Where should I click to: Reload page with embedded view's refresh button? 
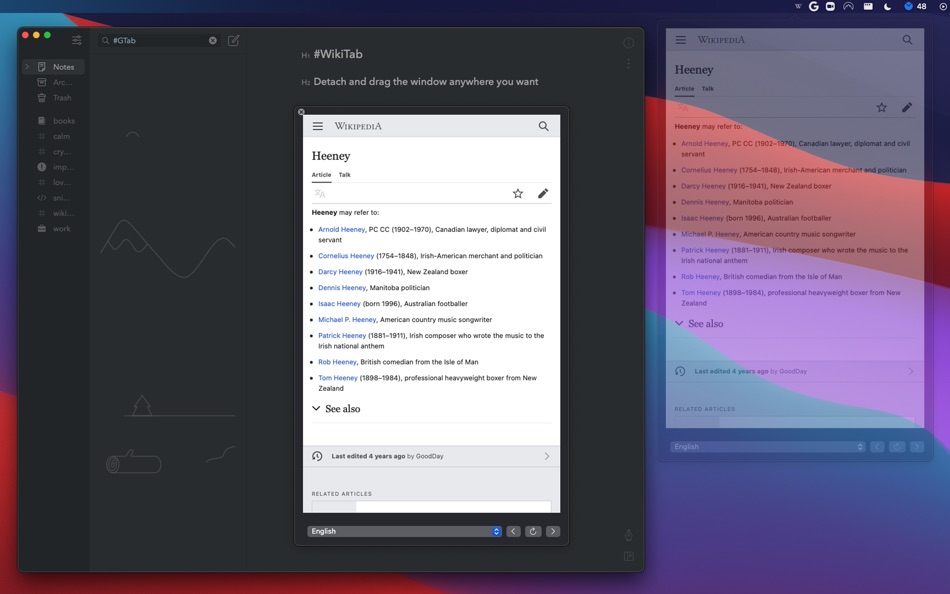pos(533,532)
